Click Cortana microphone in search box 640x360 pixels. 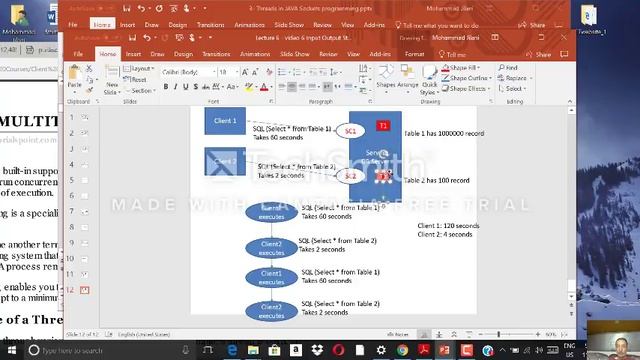(185, 350)
